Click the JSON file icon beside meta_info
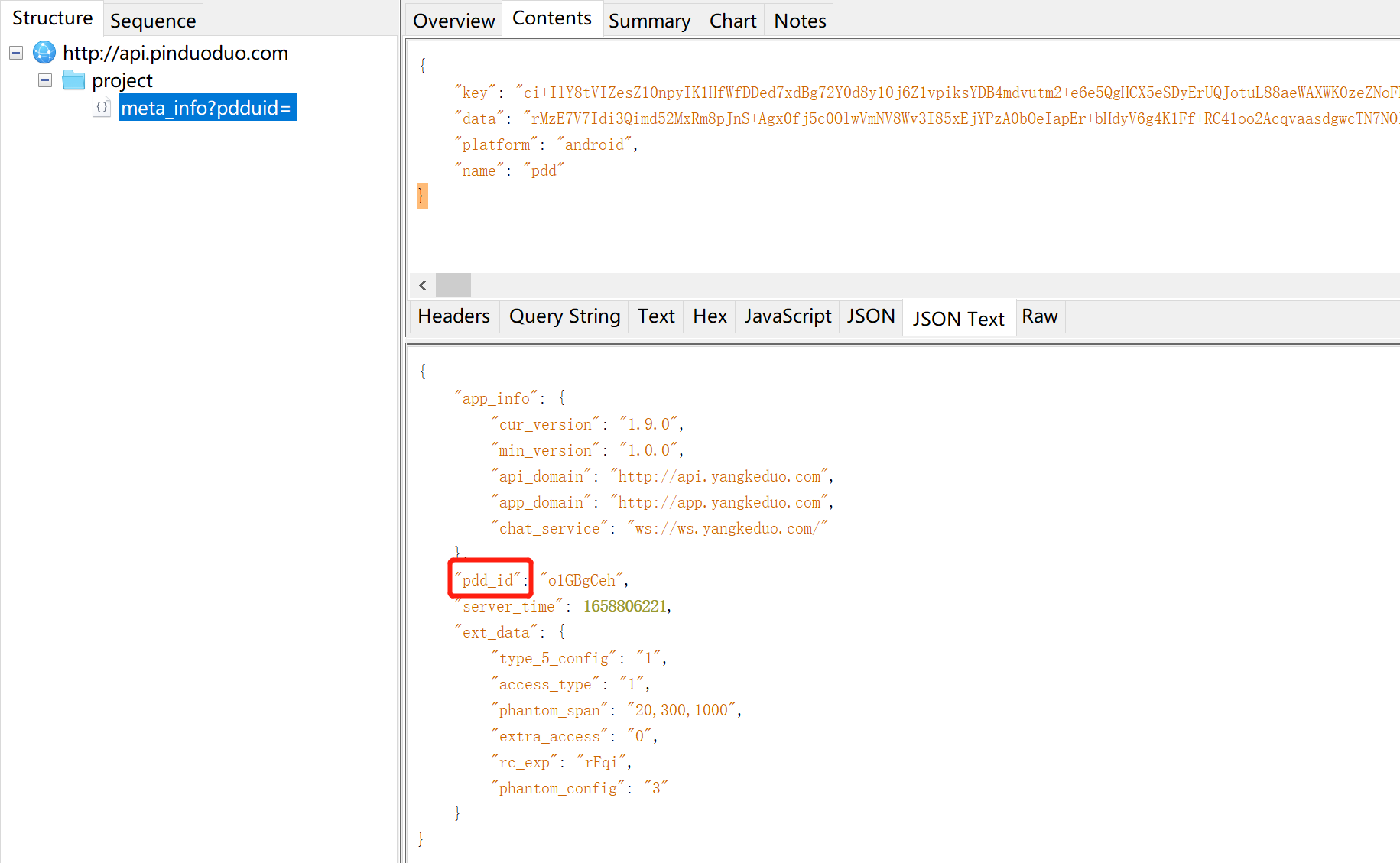This screenshot has width=1400, height=863. coord(102,108)
